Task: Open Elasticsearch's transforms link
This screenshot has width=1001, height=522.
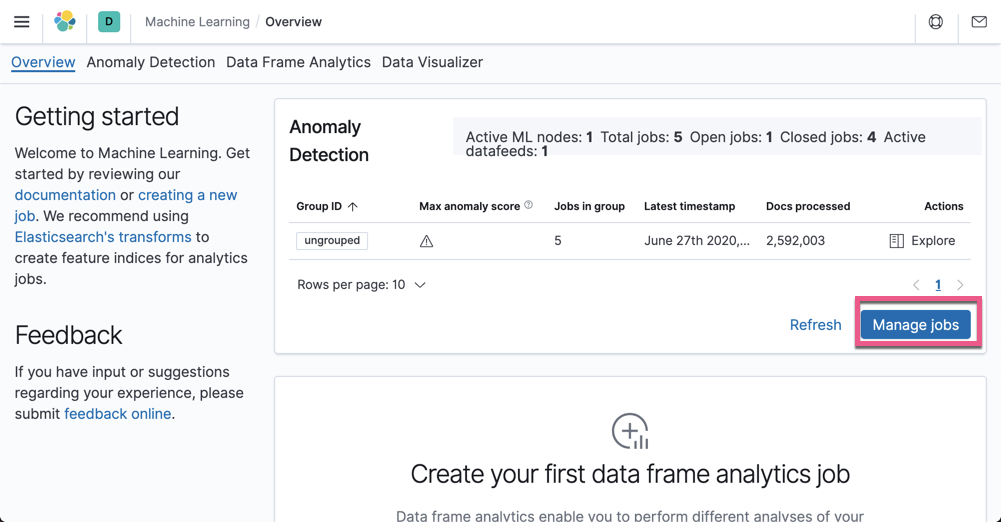Action: tap(103, 237)
